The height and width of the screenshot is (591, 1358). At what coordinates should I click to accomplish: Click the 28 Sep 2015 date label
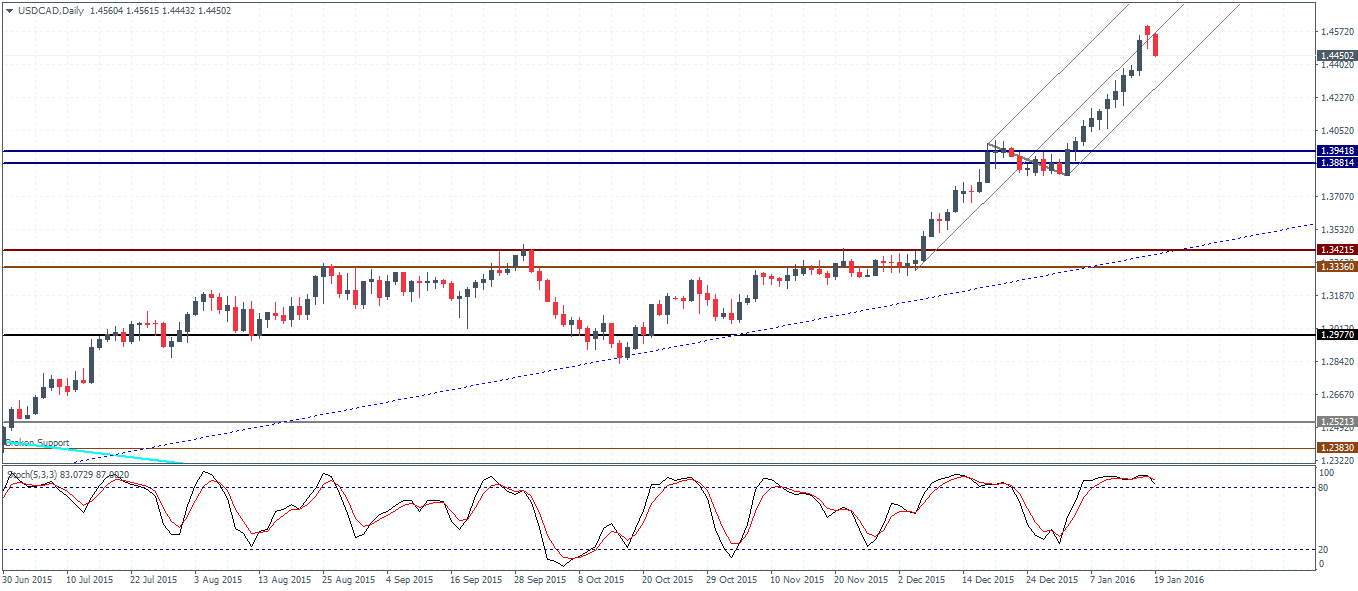[x=539, y=579]
